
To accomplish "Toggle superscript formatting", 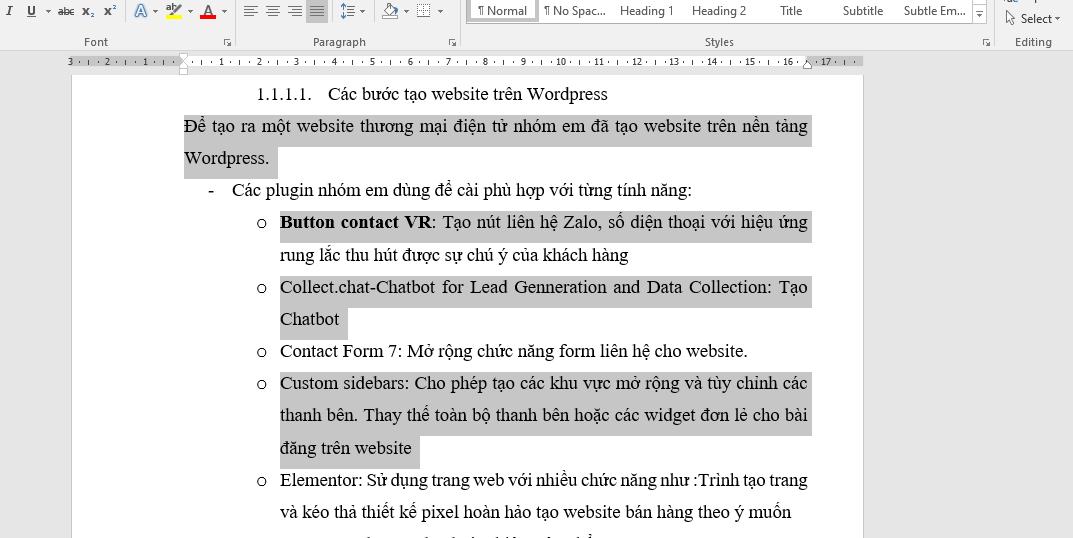I will (109, 11).
